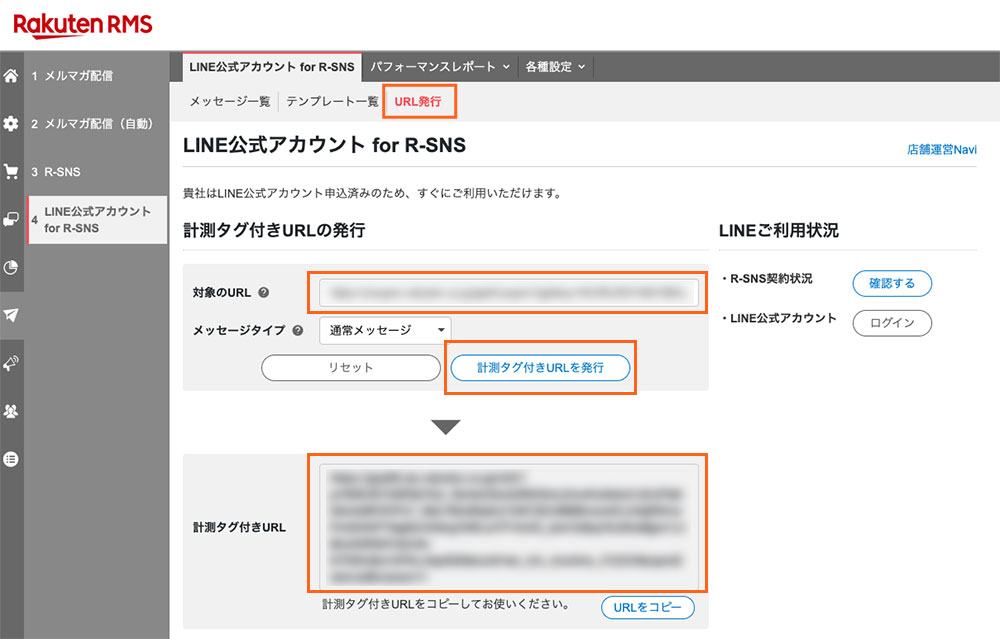Click the Rakuten RMS logo
This screenshot has height=639, width=1000.
click(83, 26)
